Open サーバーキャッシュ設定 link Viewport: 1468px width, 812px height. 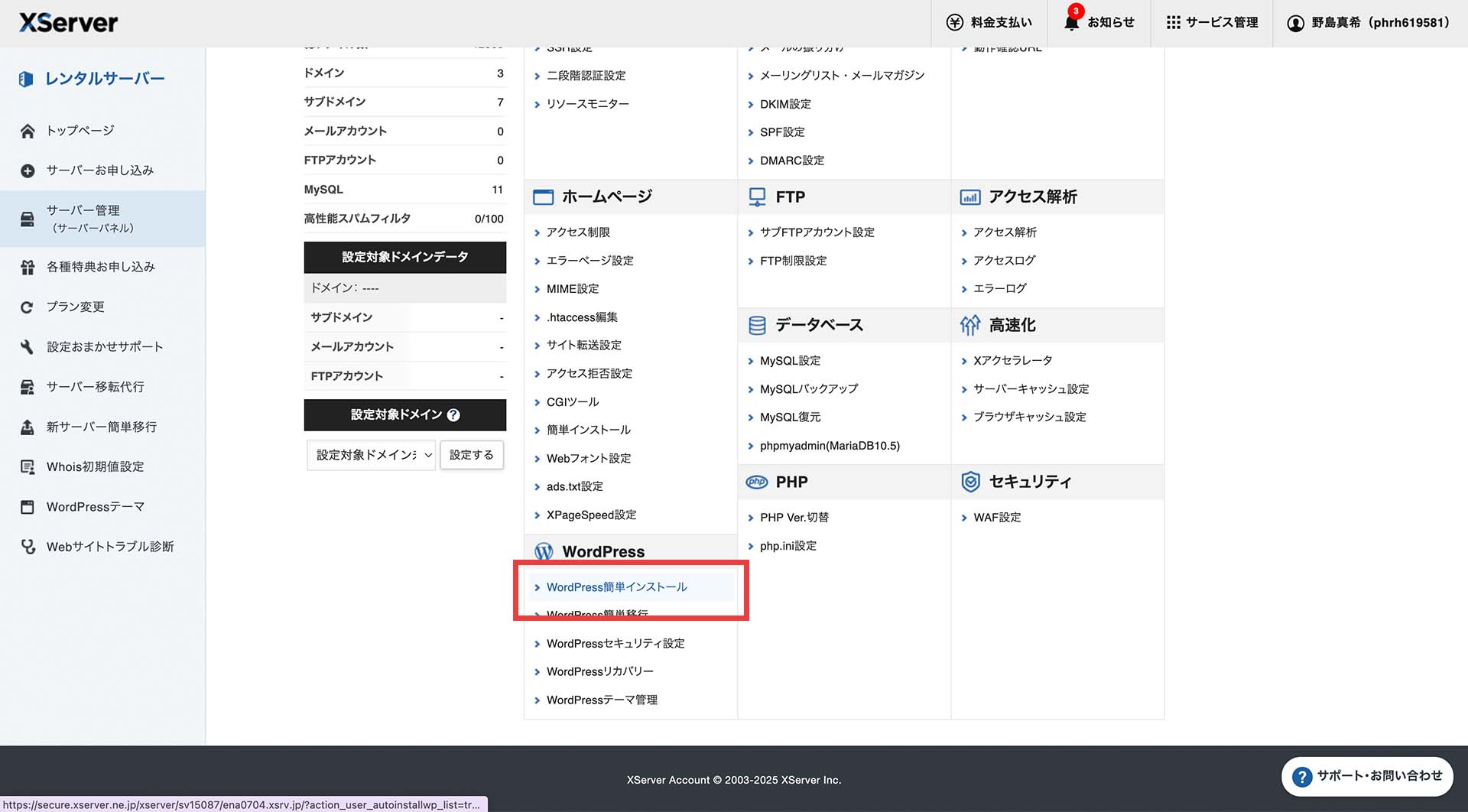coord(1031,389)
